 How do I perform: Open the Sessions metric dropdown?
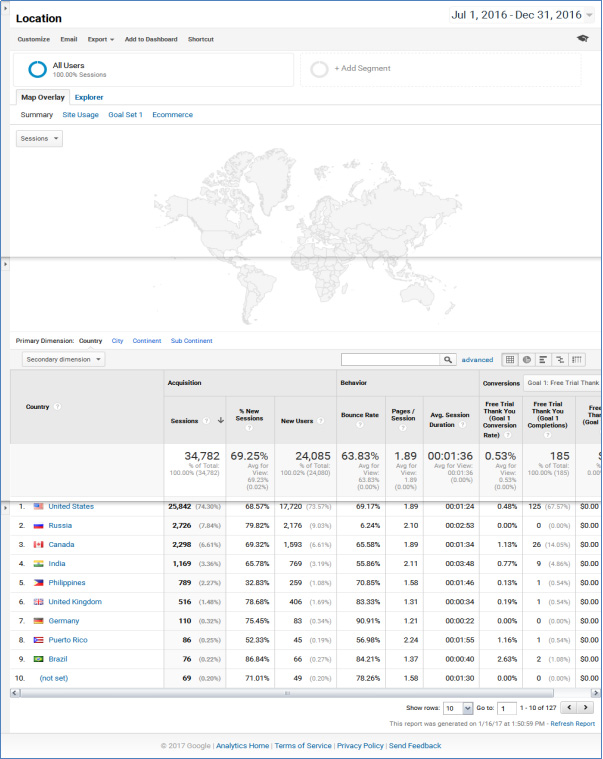point(40,139)
